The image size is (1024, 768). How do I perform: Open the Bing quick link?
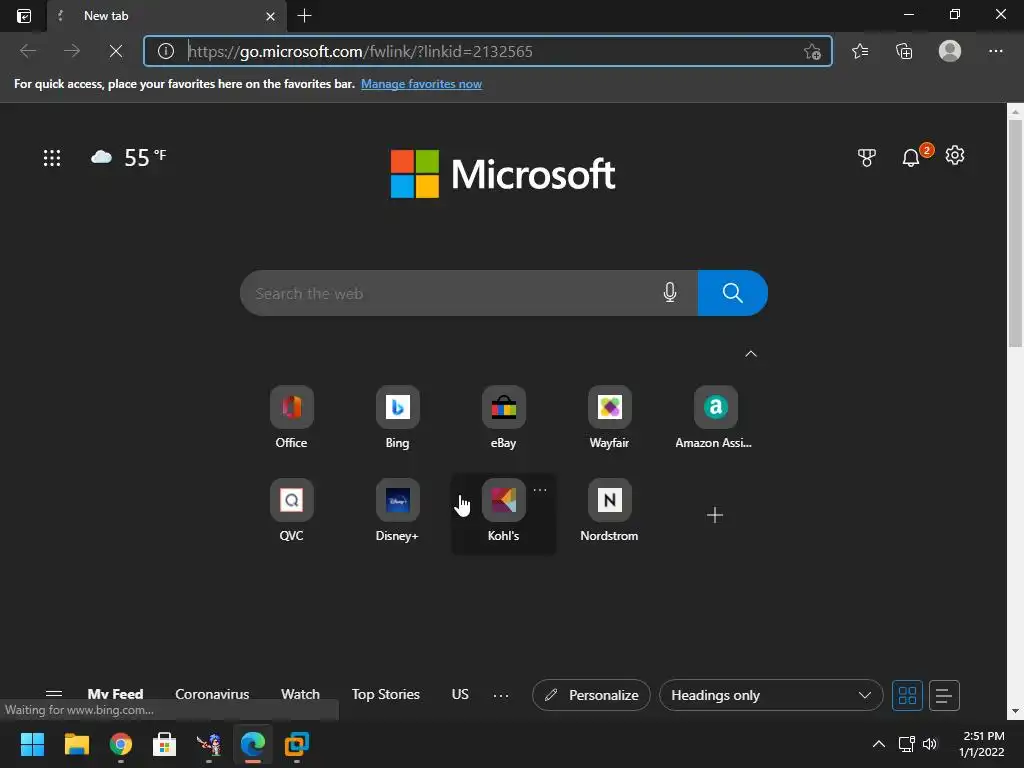[397, 417]
